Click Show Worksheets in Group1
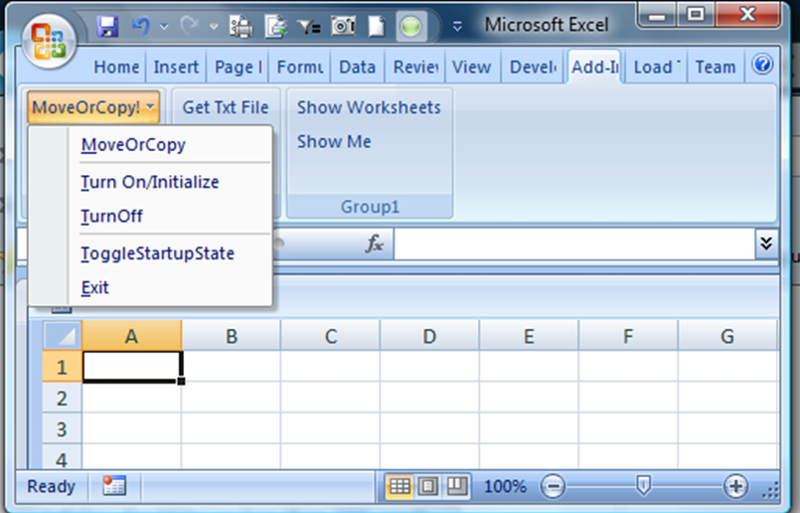This screenshot has width=800, height=513. pyautogui.click(x=369, y=107)
